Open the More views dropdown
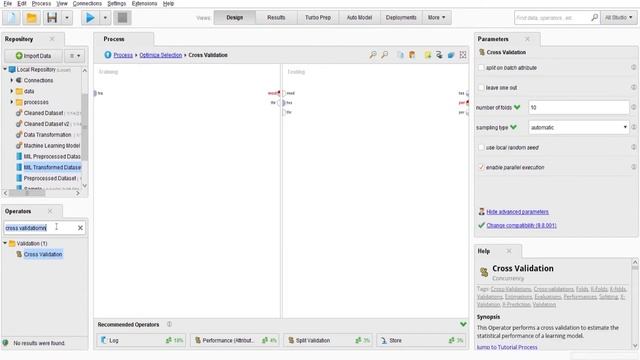The image size is (640, 360). pos(436,18)
